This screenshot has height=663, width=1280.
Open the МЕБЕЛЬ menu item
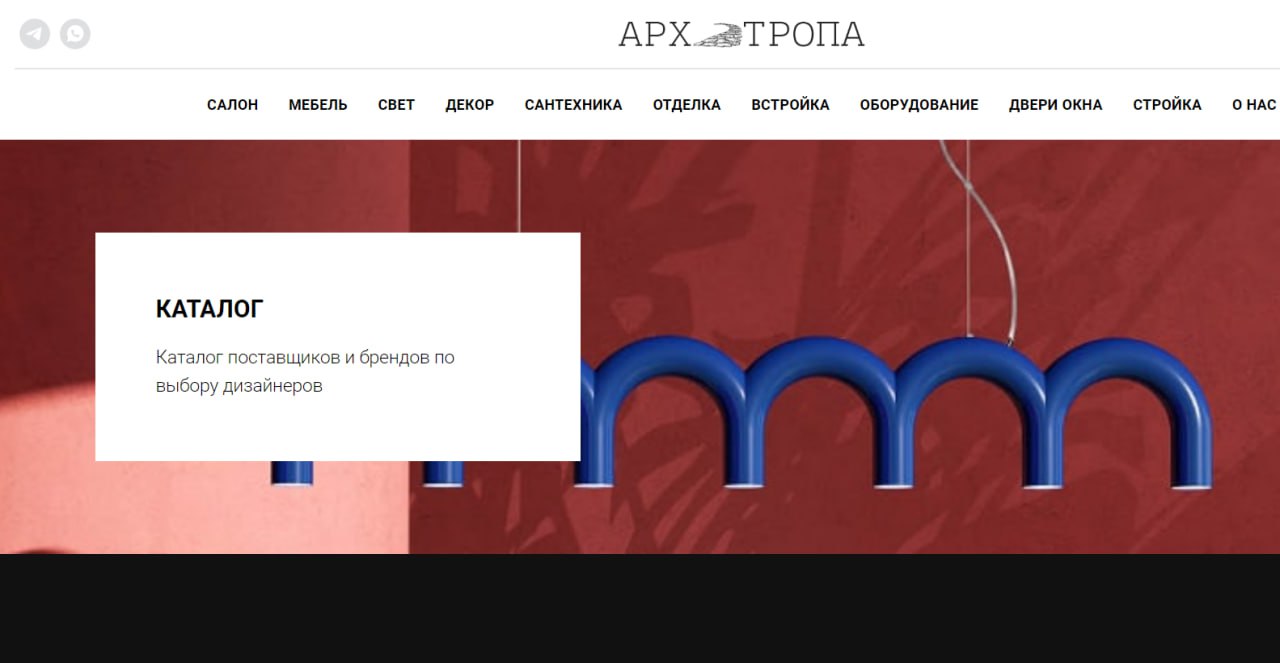point(318,105)
